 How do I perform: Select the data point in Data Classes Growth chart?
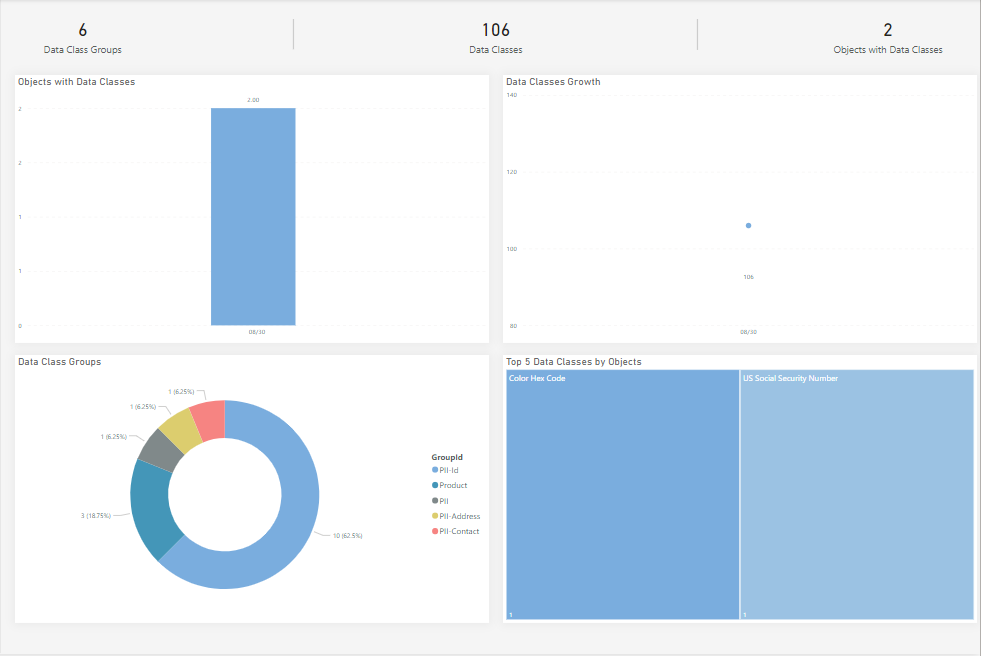[748, 226]
